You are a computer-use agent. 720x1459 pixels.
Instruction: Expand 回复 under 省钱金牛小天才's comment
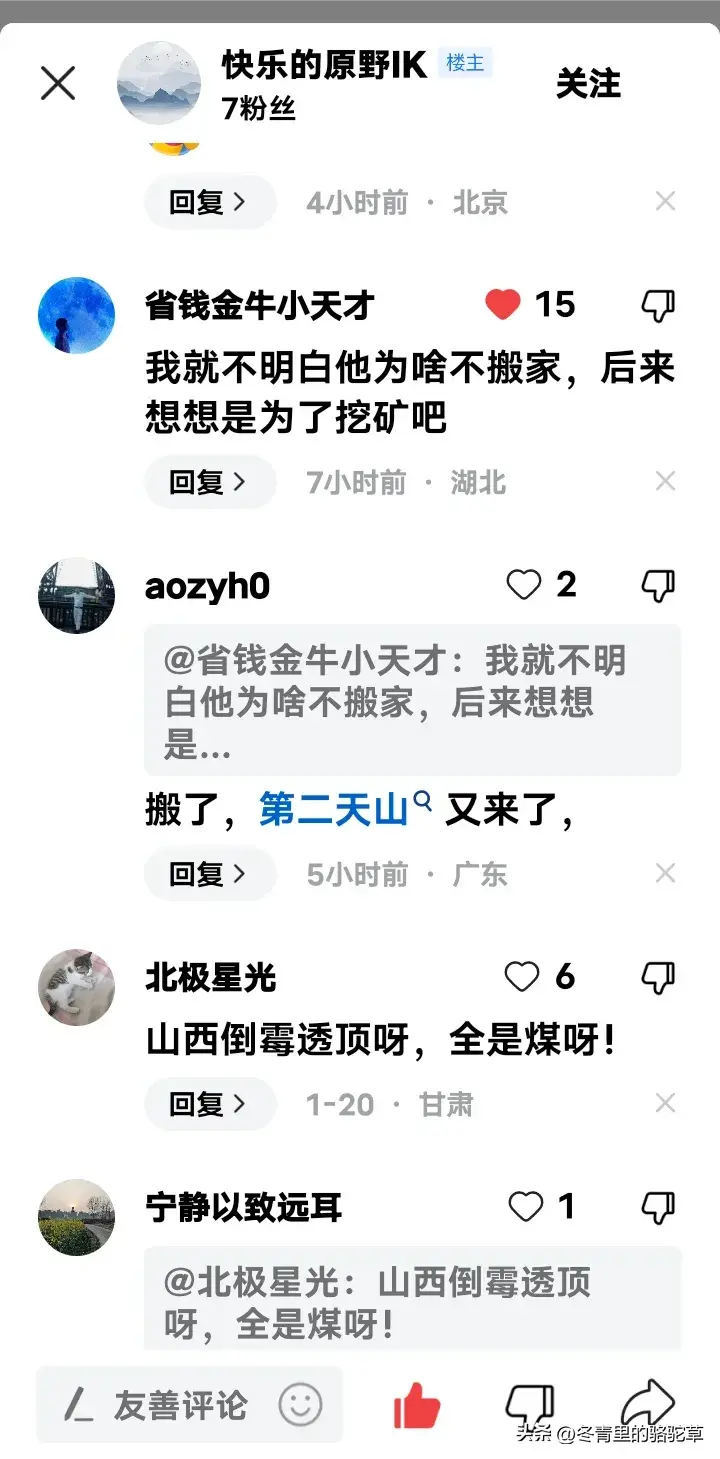point(209,483)
